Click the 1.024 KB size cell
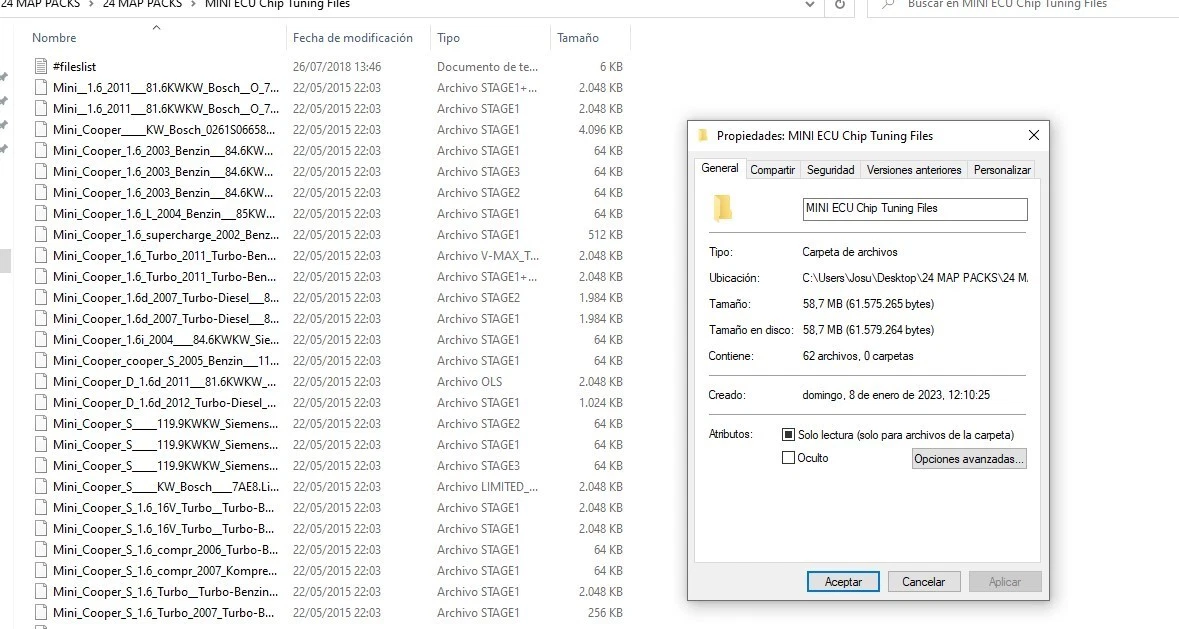 click(601, 403)
